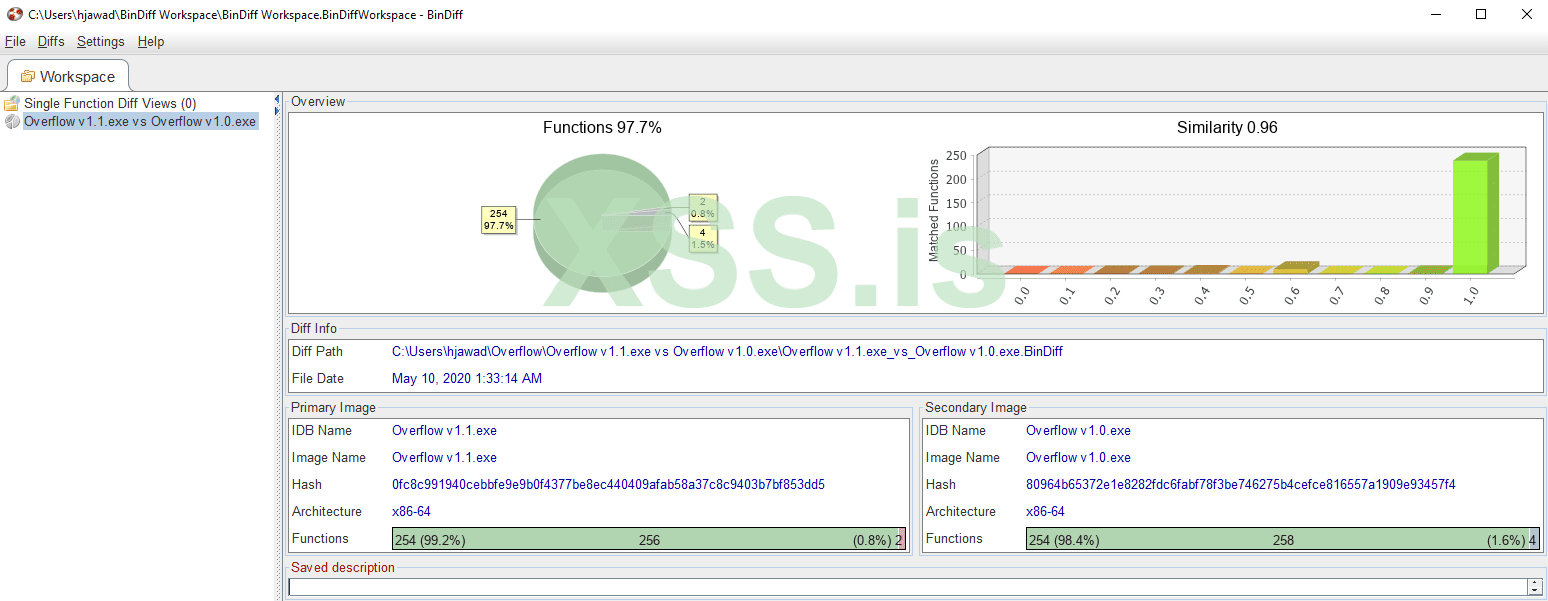
Task: Click the Saved description field scroll stepper
Action: point(1535,587)
